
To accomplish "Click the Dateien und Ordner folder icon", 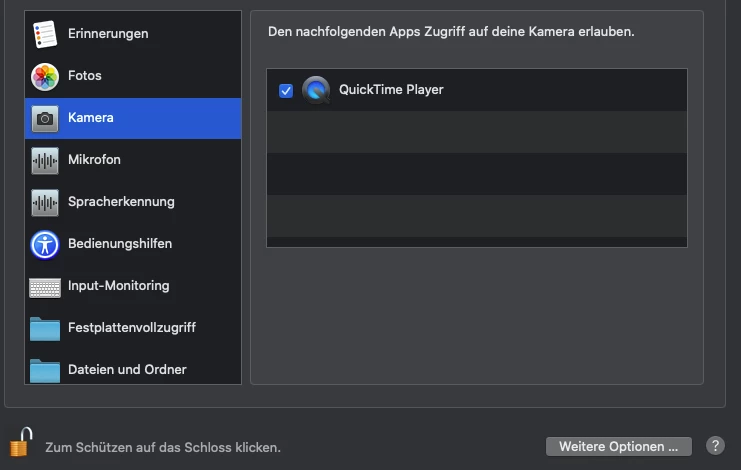I will [45, 371].
